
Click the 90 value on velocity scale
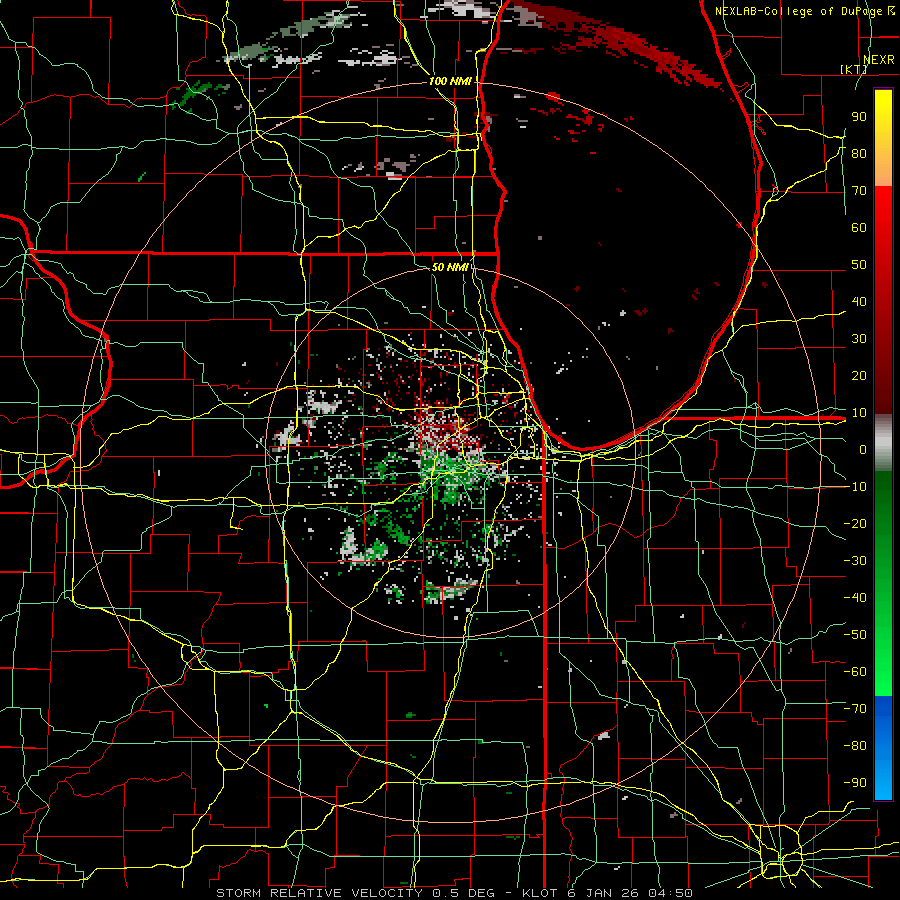859,117
